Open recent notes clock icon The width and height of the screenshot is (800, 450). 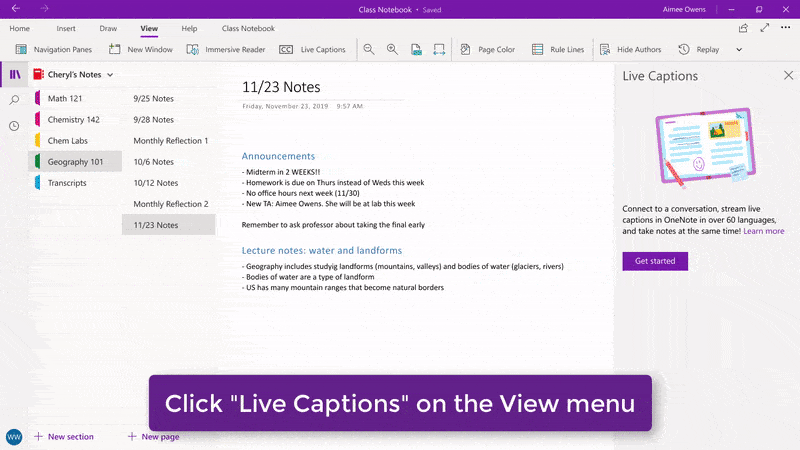coord(14,126)
